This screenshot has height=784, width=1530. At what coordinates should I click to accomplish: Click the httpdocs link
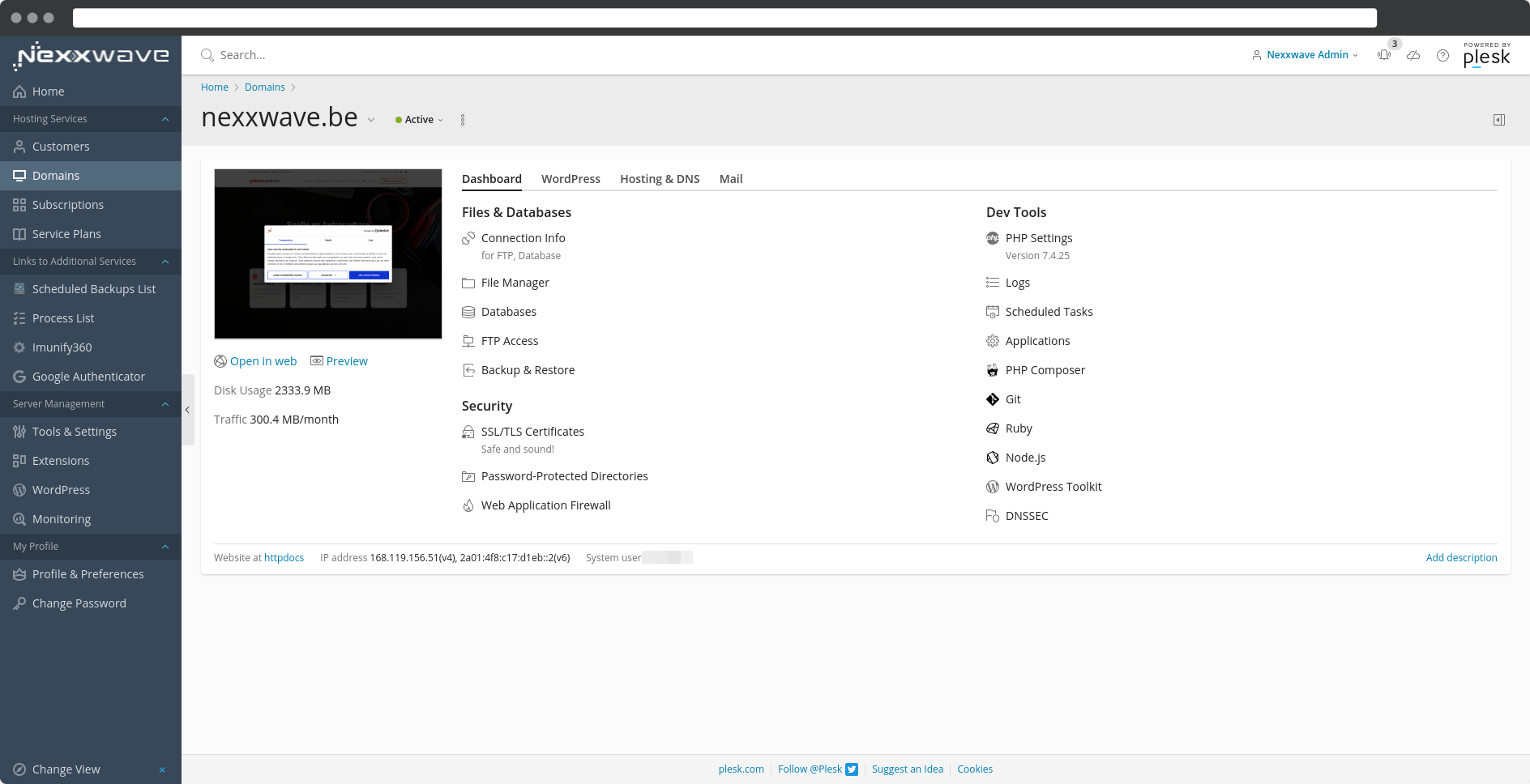click(284, 558)
